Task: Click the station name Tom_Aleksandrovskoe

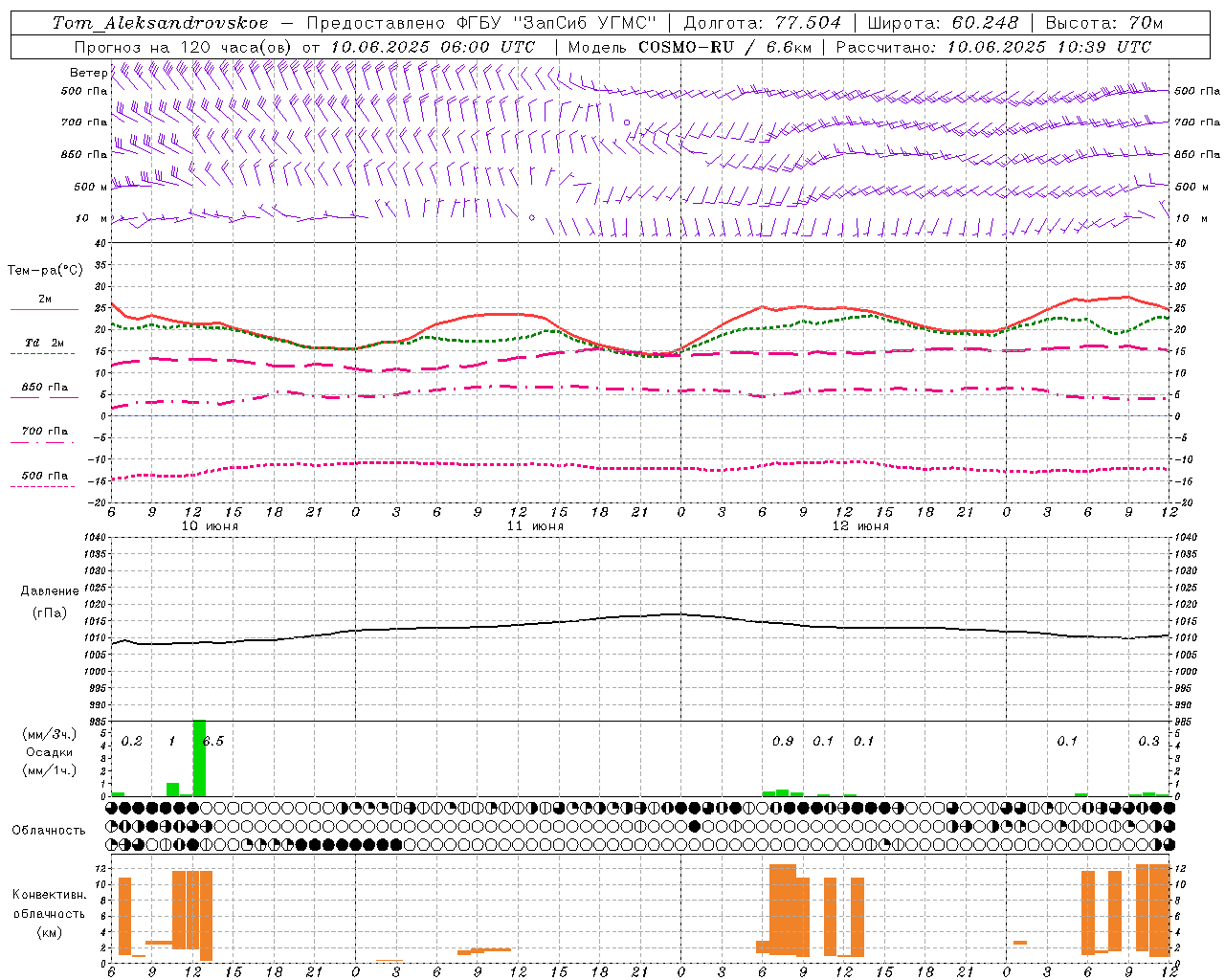Action: click(161, 23)
